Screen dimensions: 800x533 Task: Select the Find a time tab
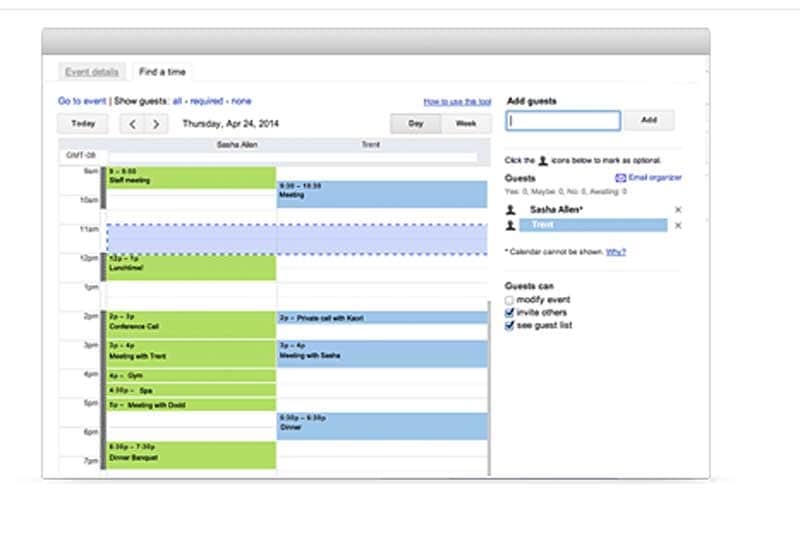161,72
